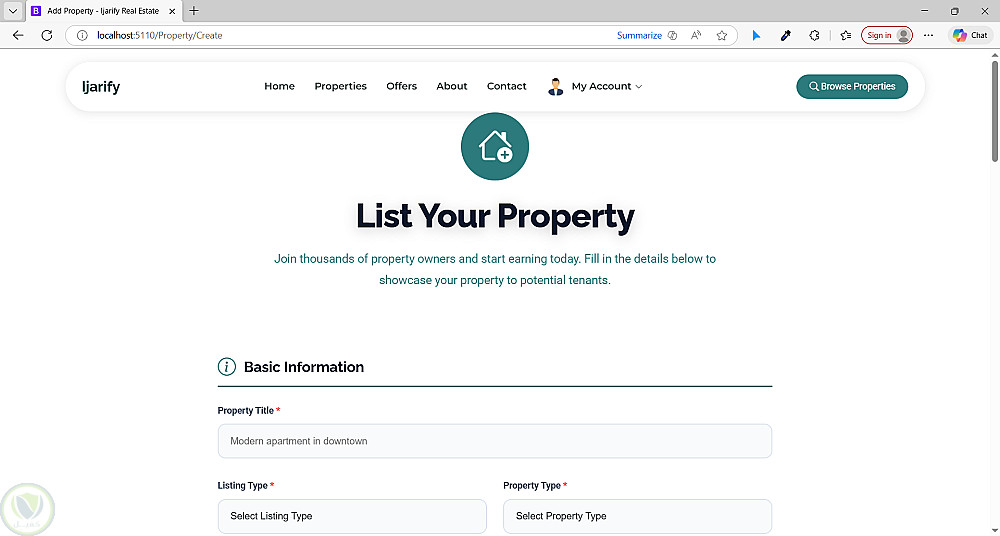
Task: Open the eyedropper extension
Action: coord(786,35)
